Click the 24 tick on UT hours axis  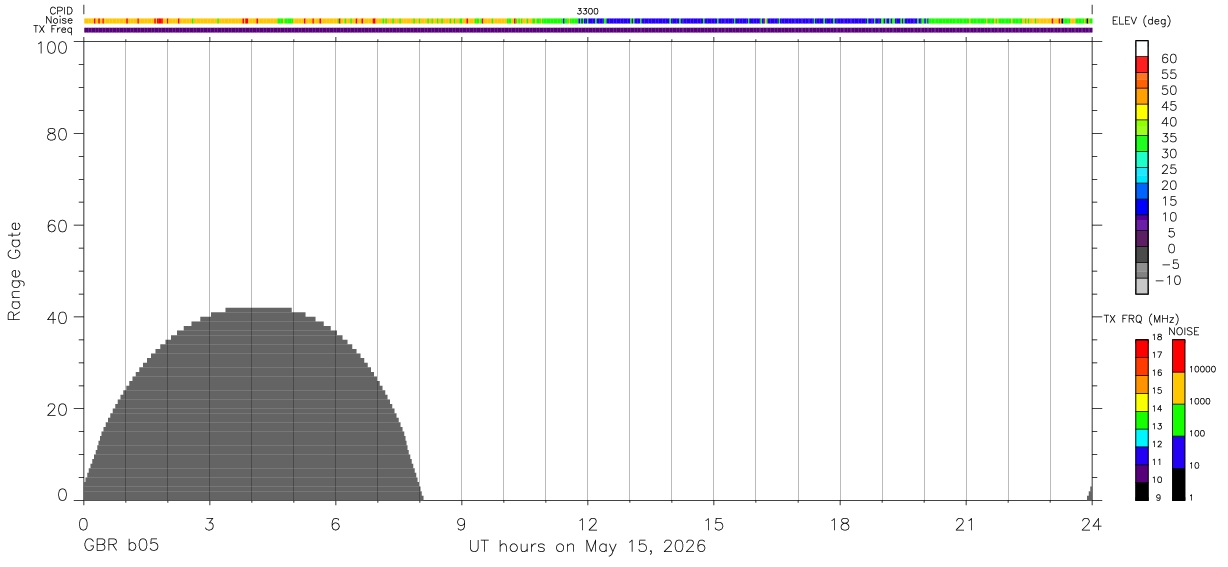pos(1092,524)
